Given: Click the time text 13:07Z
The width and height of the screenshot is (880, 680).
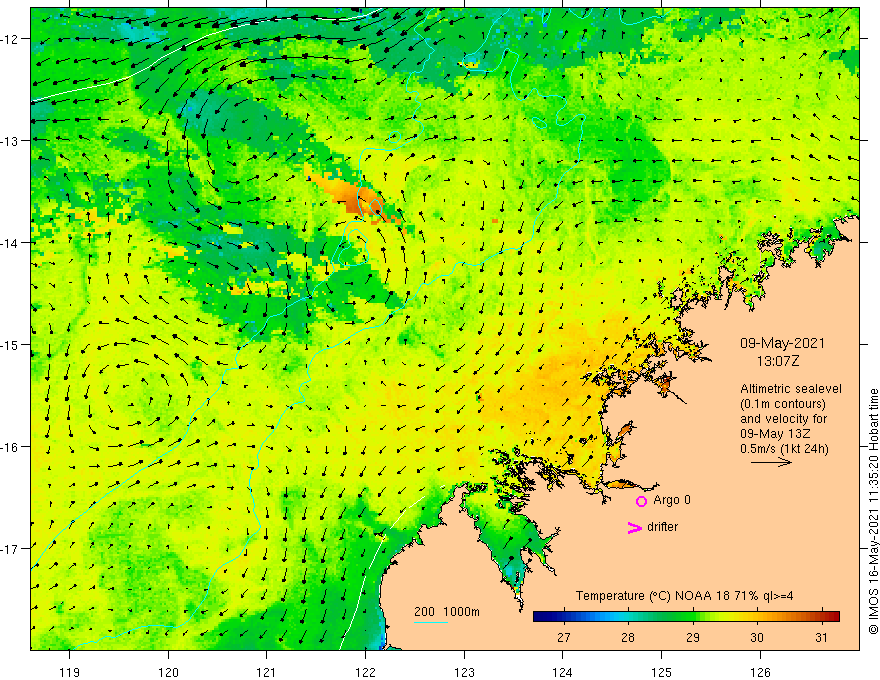Looking at the screenshot, I should point(777,361).
